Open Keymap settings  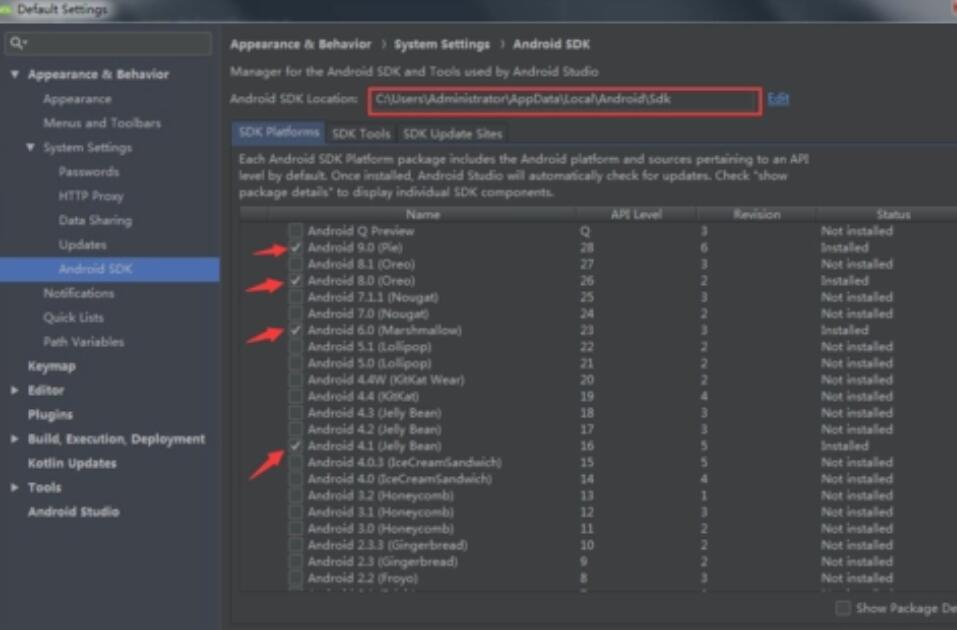[52, 366]
